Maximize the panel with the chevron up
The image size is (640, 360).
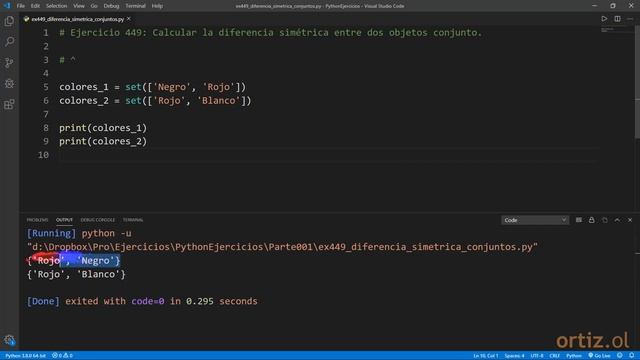(617, 220)
